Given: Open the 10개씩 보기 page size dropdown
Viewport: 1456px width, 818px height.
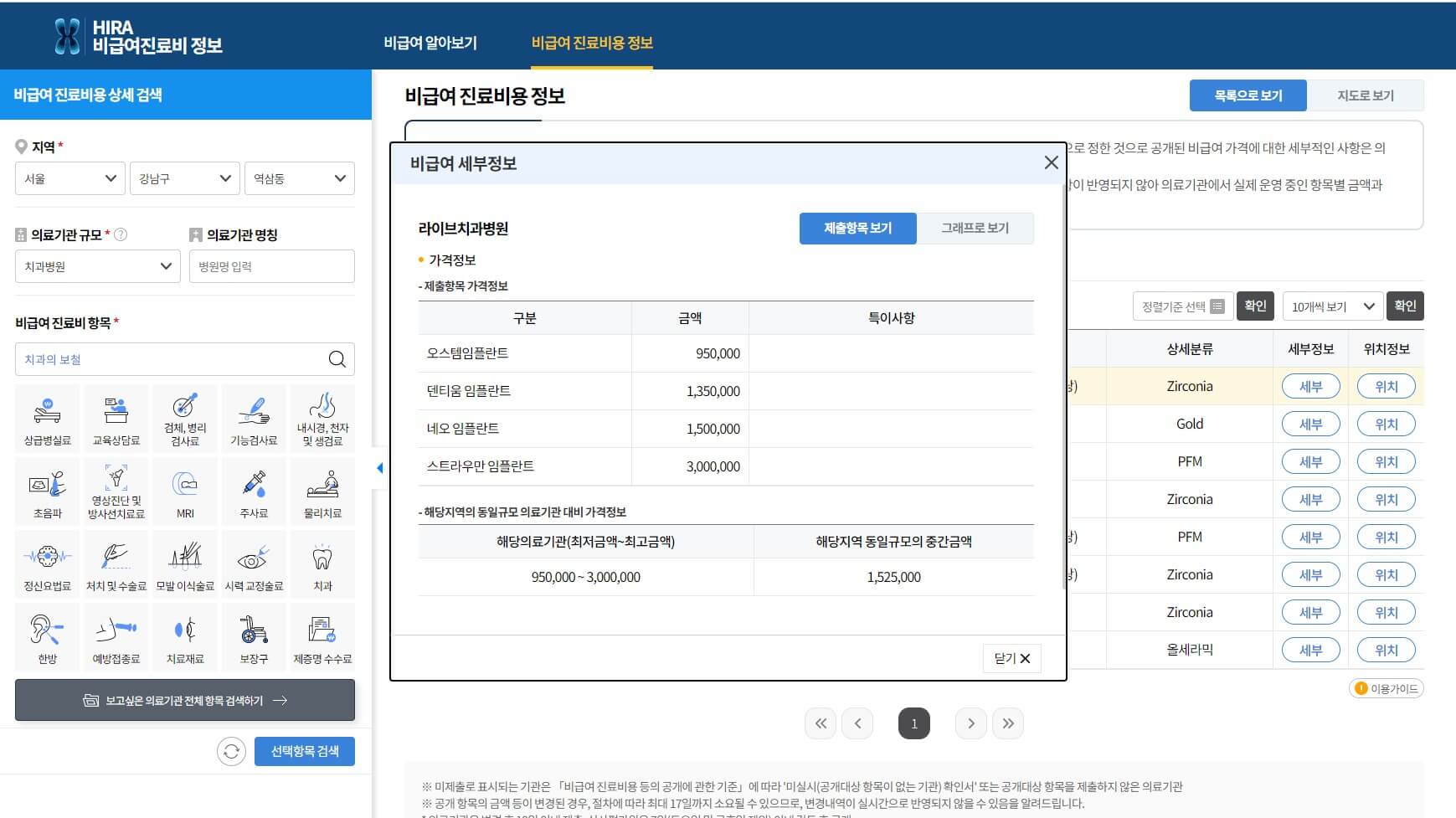Looking at the screenshot, I should pos(1332,306).
